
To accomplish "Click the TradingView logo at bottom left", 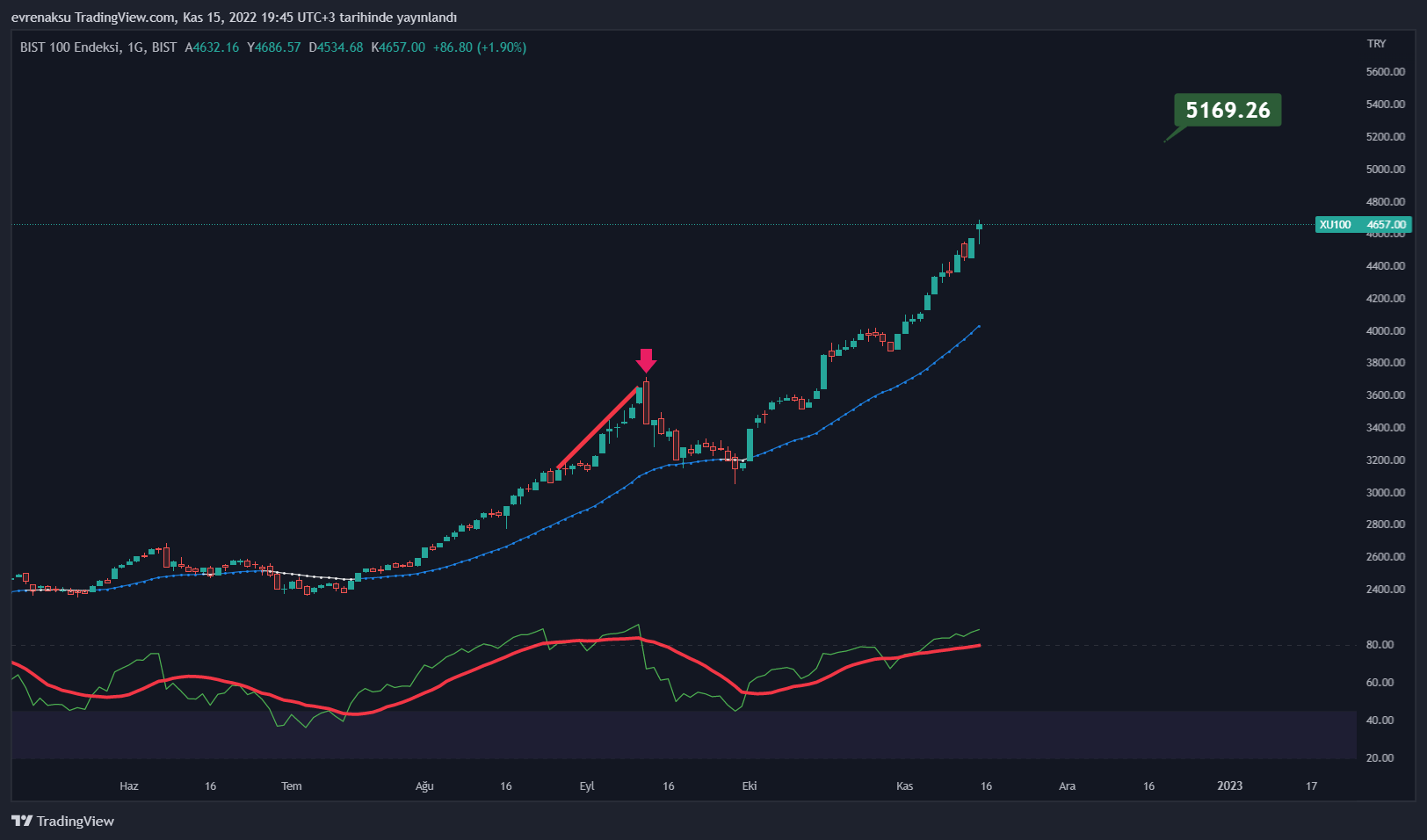I will point(62,821).
